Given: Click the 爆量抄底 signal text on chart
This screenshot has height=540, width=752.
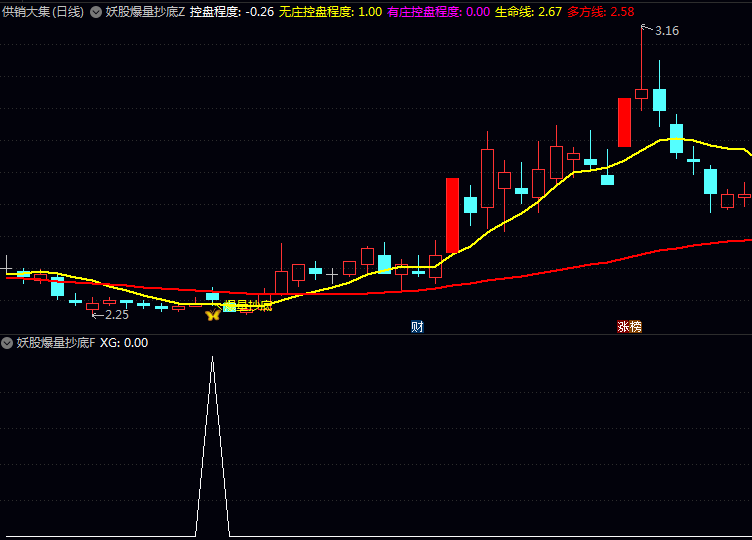Looking at the screenshot, I should point(248,305).
